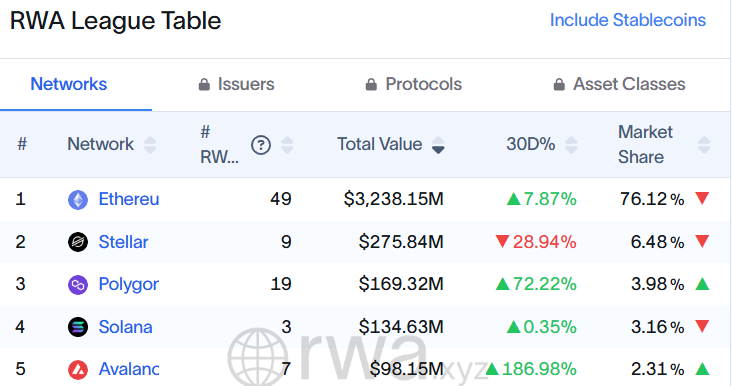This screenshot has width=732, height=386.
Task: Sort the table by Network column arrows
Action: [150, 145]
